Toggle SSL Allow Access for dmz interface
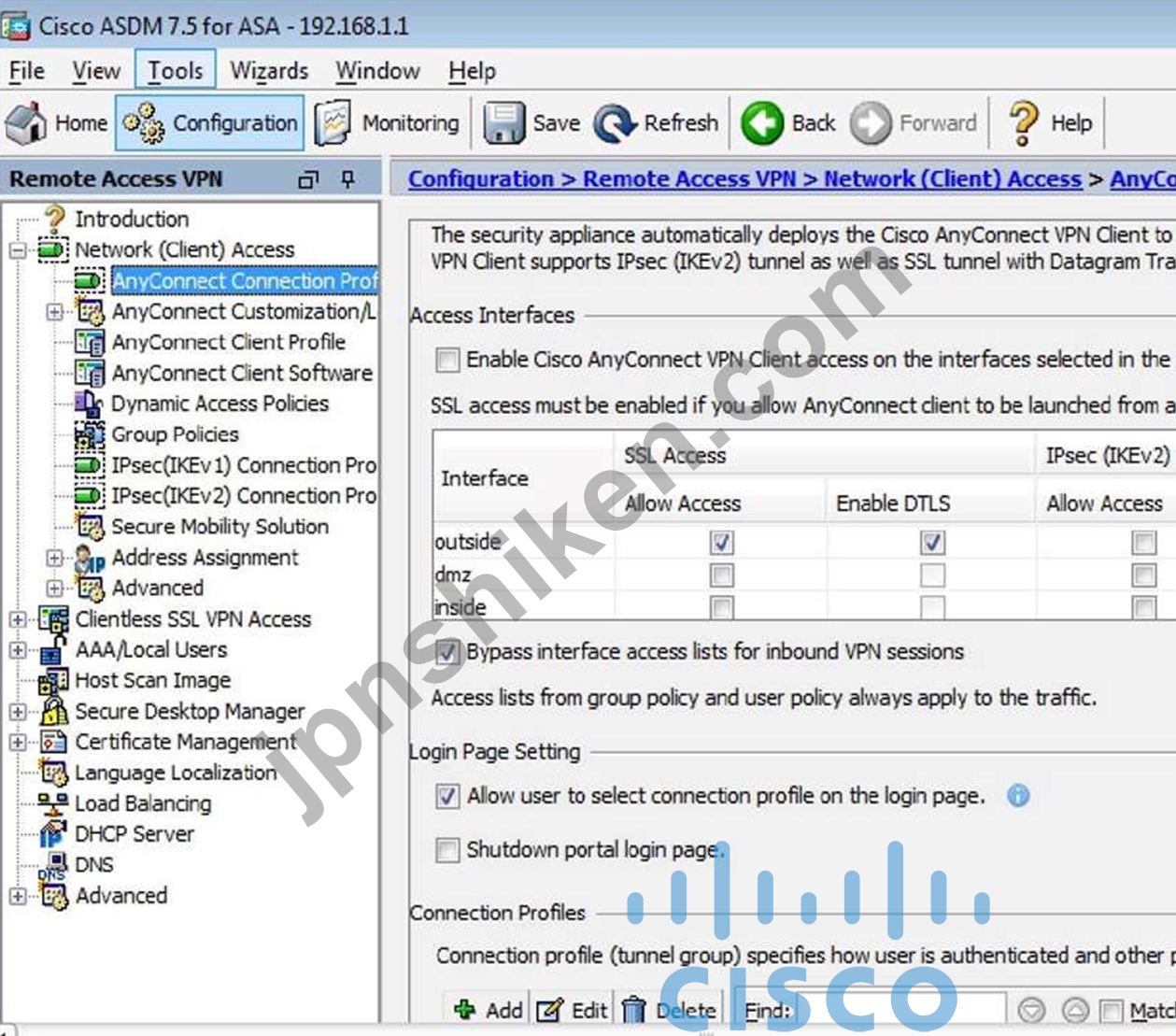1176x1036 pixels. 721,575
